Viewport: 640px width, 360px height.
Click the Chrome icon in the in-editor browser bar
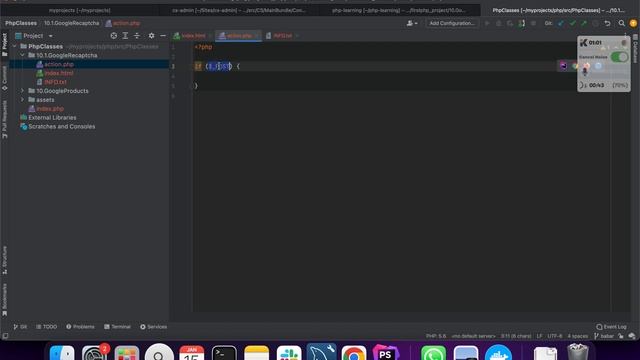(575, 66)
